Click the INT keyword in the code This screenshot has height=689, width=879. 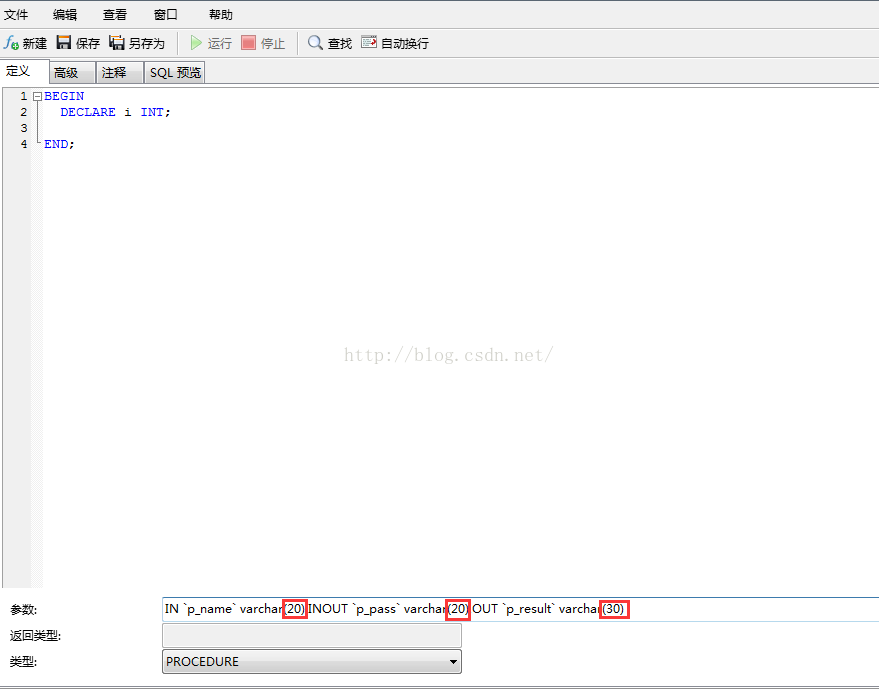point(152,112)
